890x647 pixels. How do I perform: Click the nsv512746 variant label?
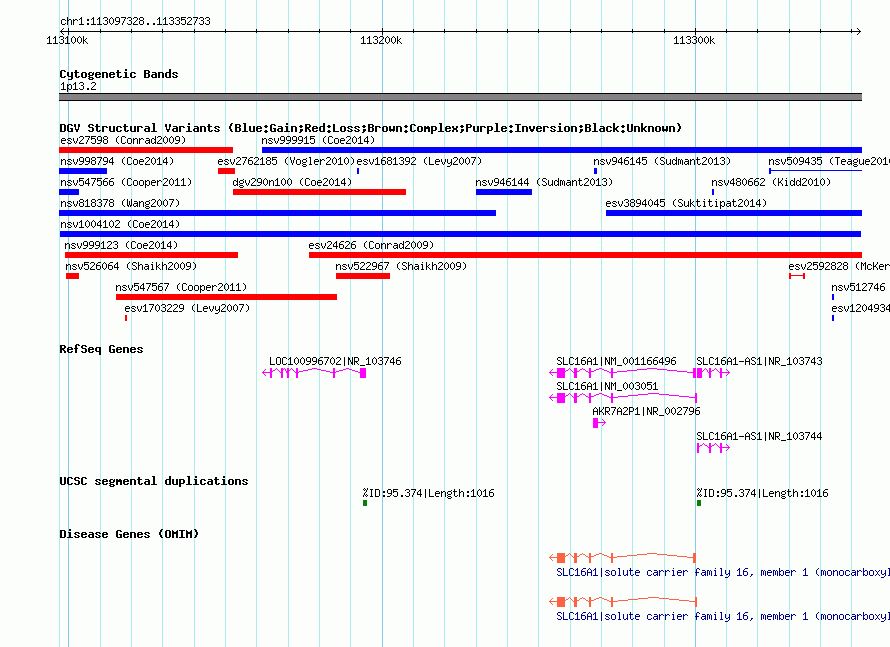tap(858, 287)
